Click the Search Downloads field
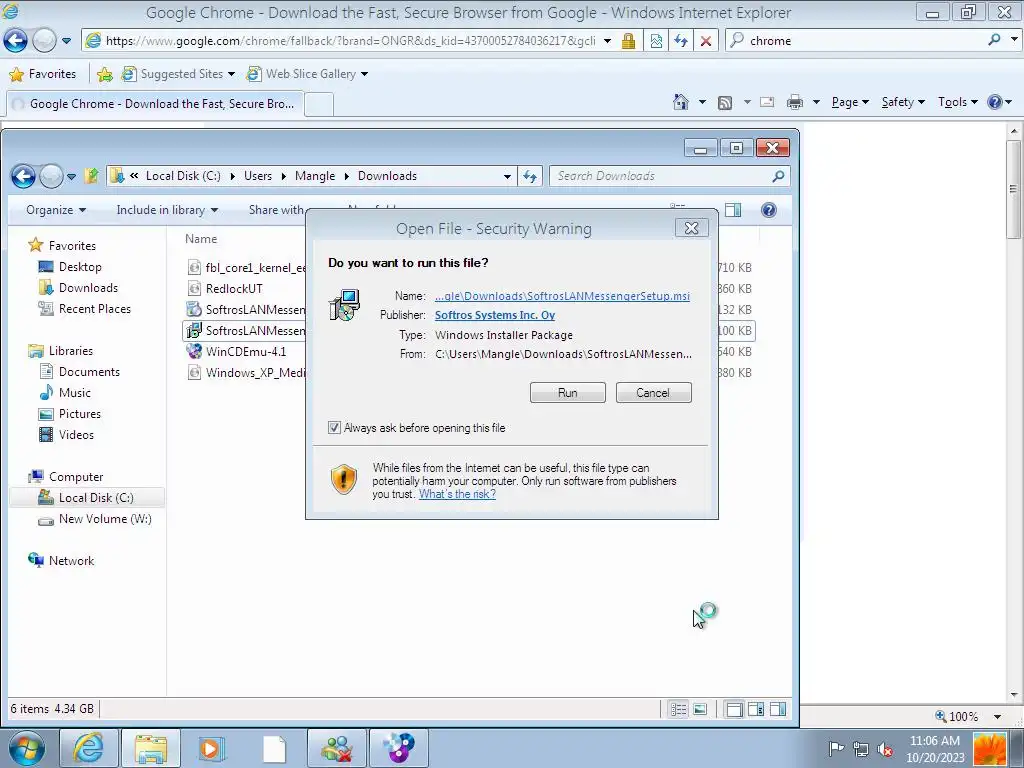1024x768 pixels. point(660,176)
